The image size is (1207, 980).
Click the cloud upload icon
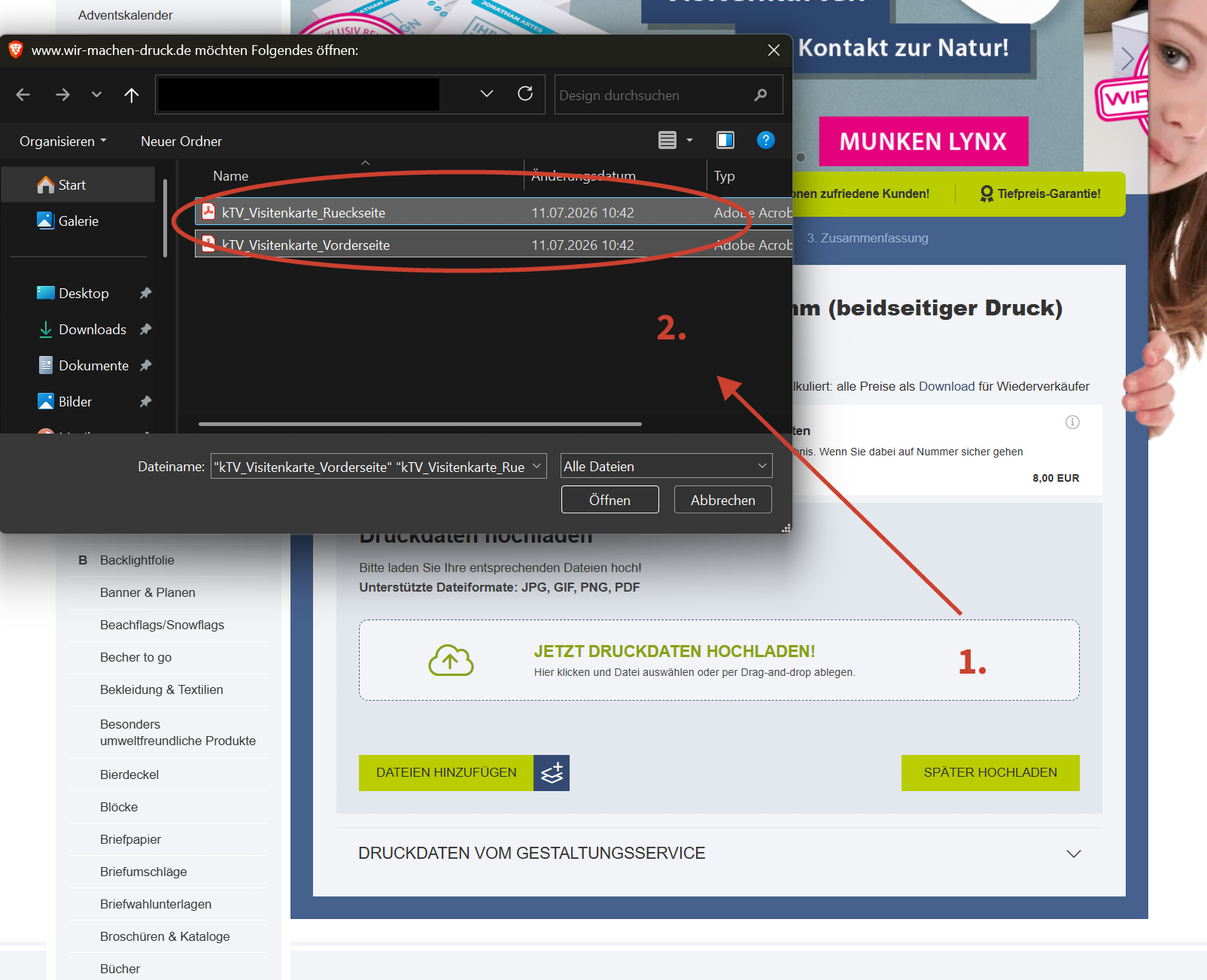[x=451, y=660]
